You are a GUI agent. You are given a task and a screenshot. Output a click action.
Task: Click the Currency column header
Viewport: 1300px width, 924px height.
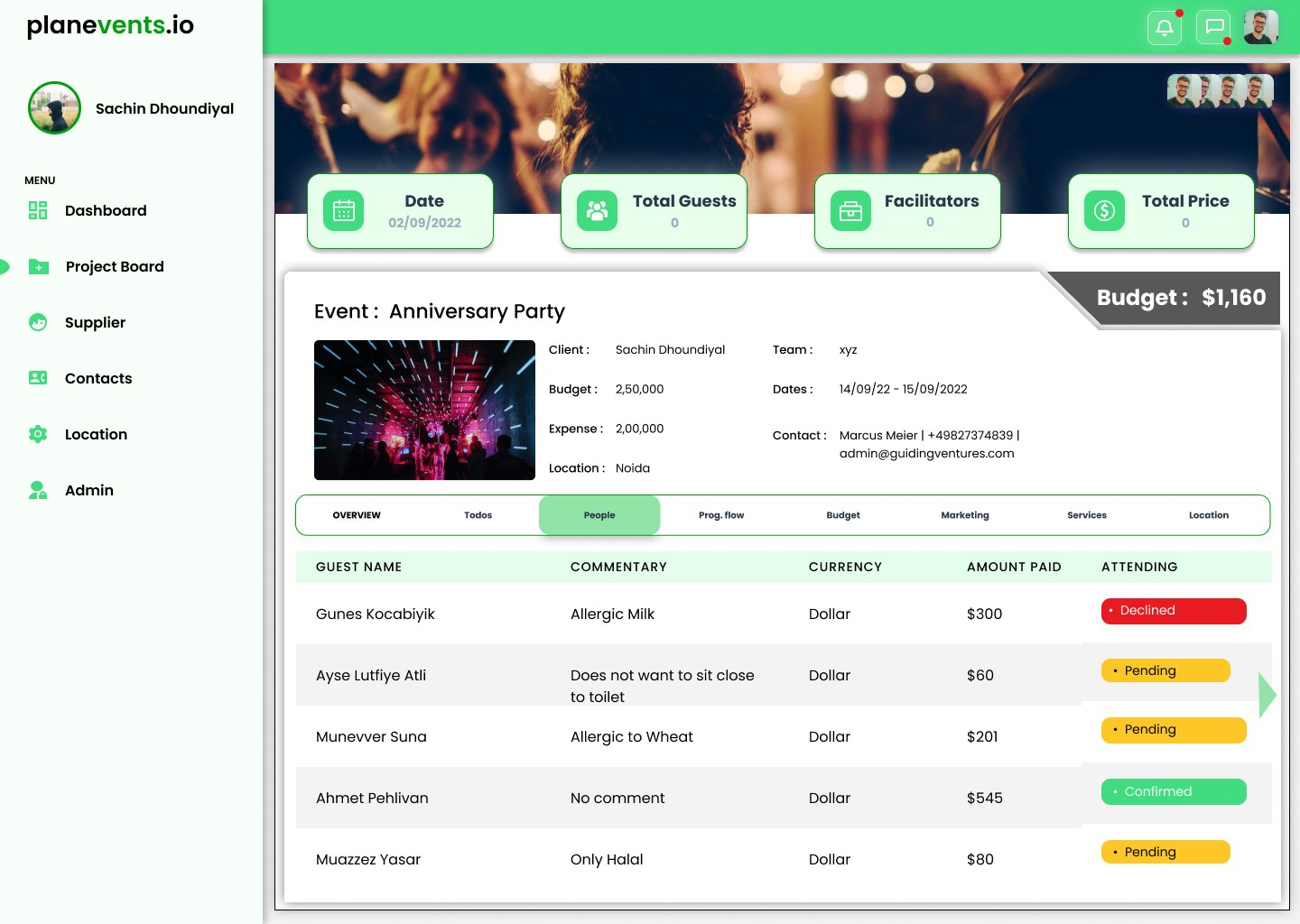845,567
